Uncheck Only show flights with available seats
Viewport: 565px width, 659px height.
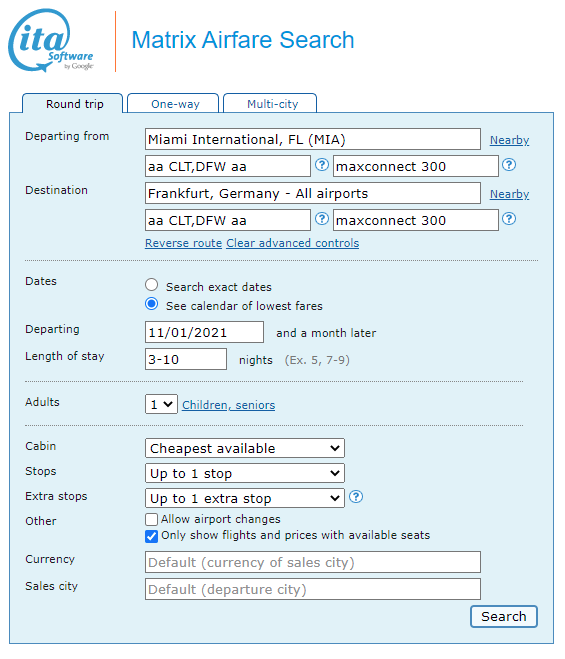point(151,536)
